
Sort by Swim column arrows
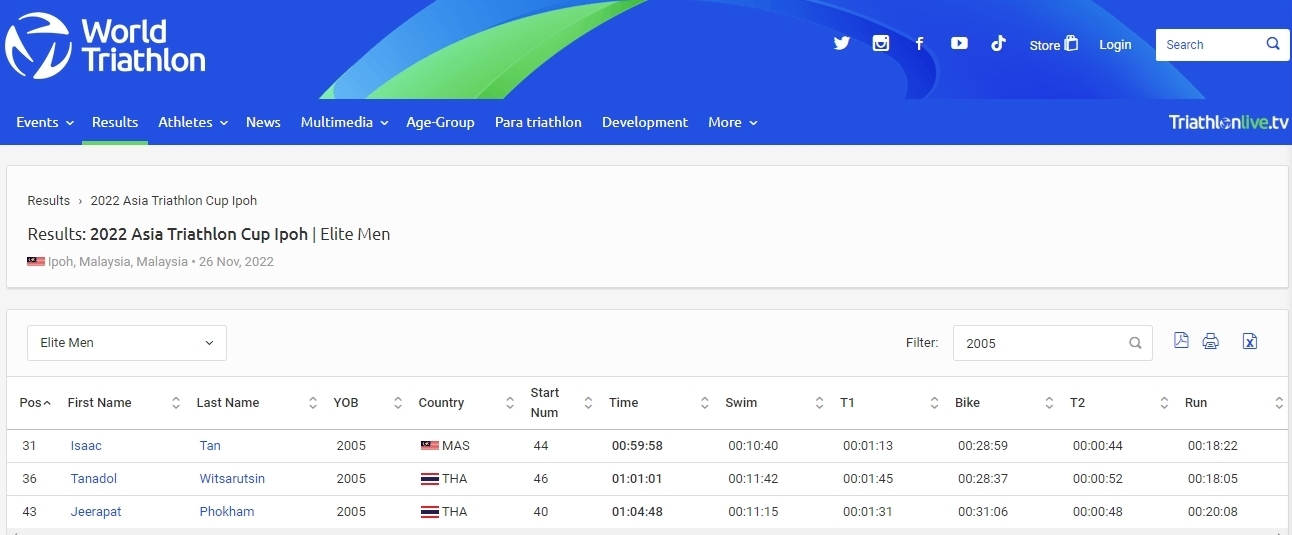coord(820,403)
